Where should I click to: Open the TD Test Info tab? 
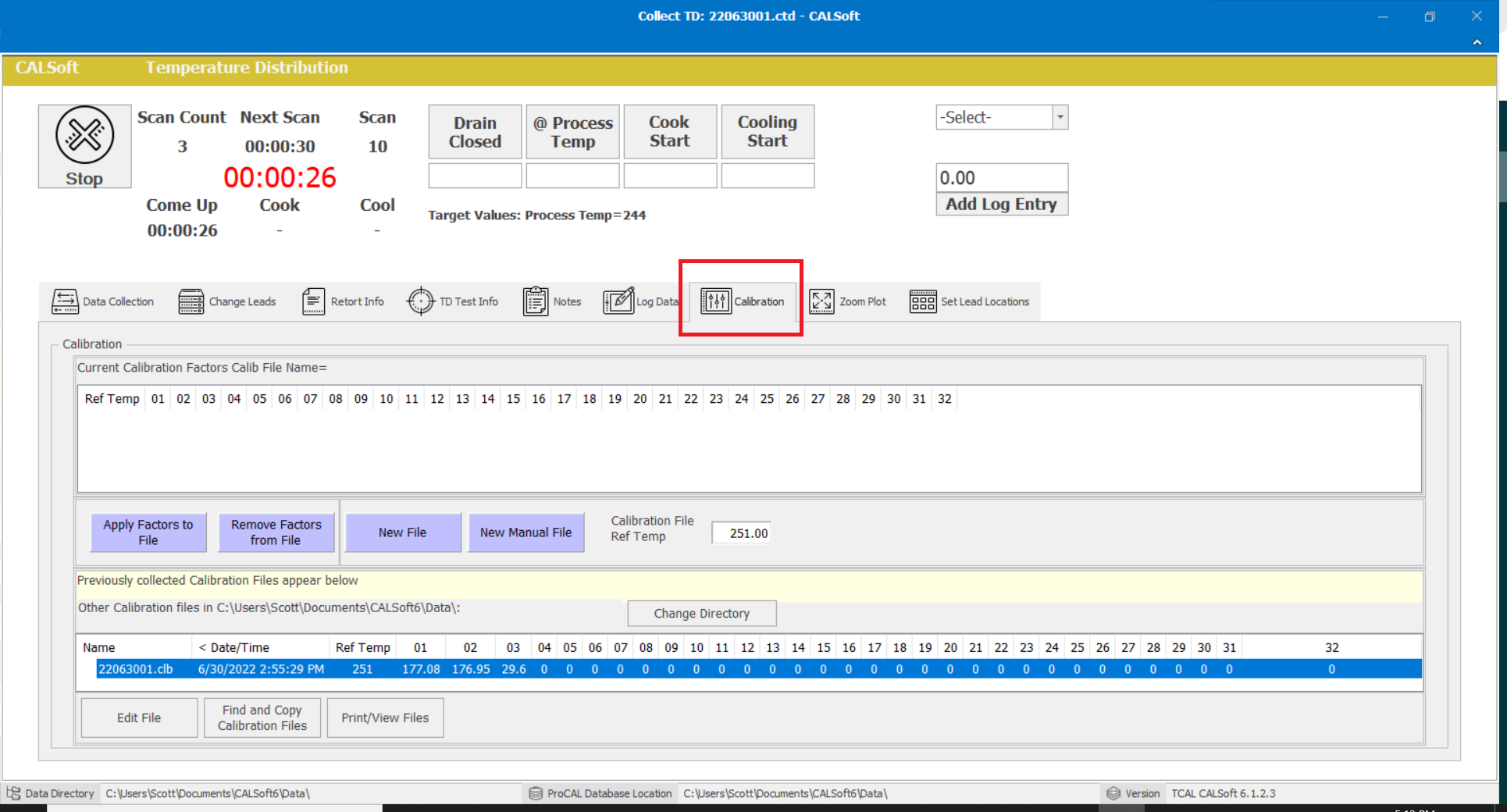(x=453, y=301)
